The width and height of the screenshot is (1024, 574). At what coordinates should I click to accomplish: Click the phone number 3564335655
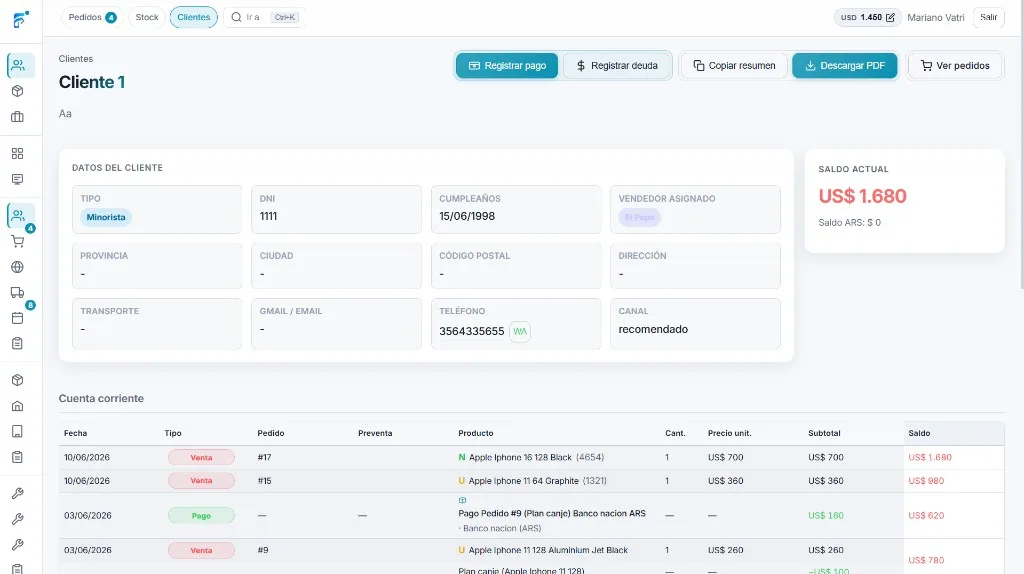(472, 331)
